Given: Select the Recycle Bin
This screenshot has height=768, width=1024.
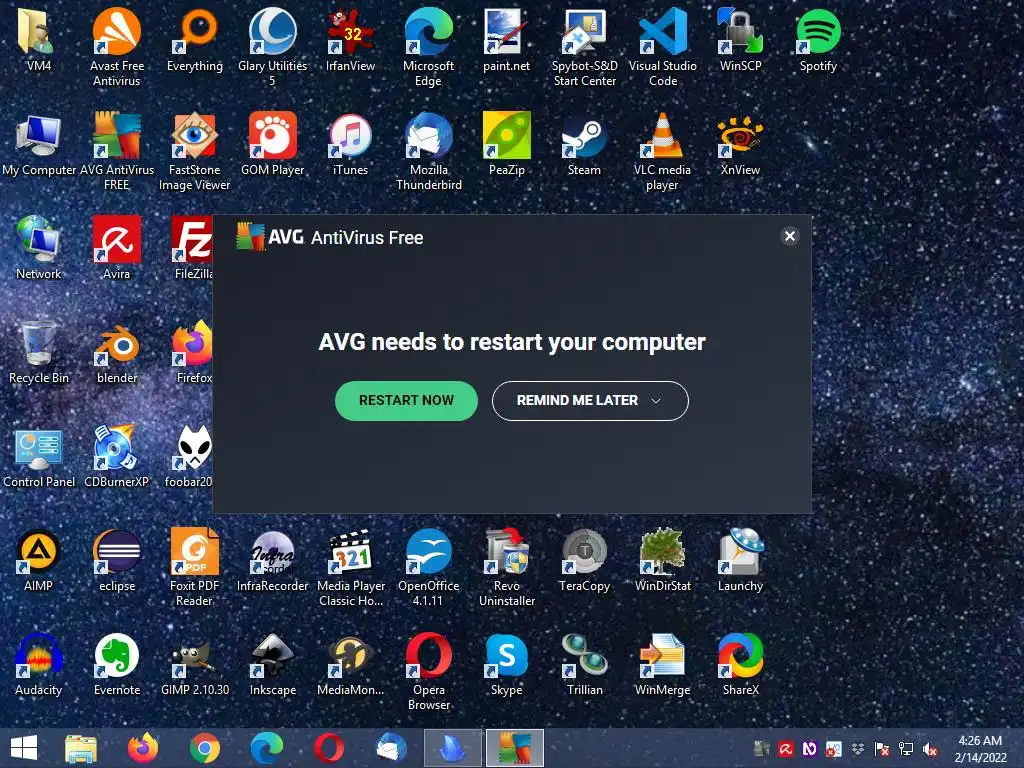Looking at the screenshot, I should [x=39, y=351].
